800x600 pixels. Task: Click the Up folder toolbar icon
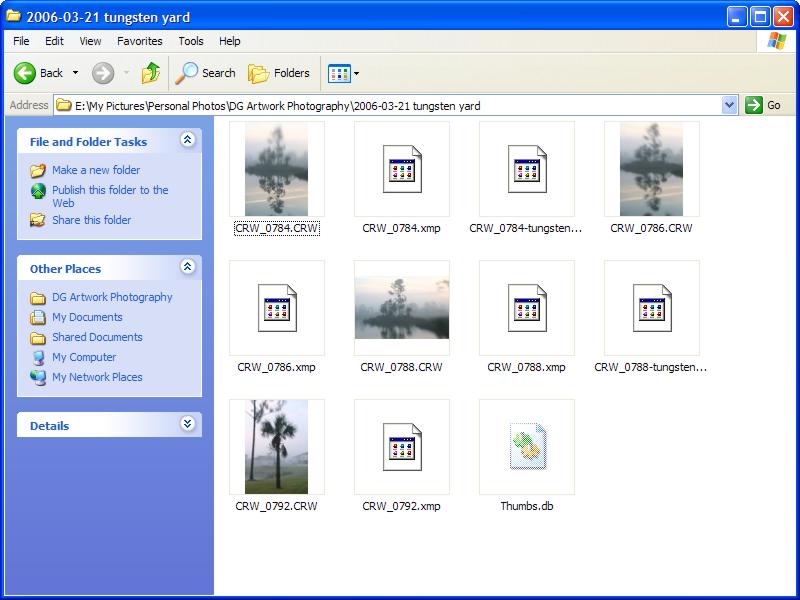pyautogui.click(x=151, y=73)
